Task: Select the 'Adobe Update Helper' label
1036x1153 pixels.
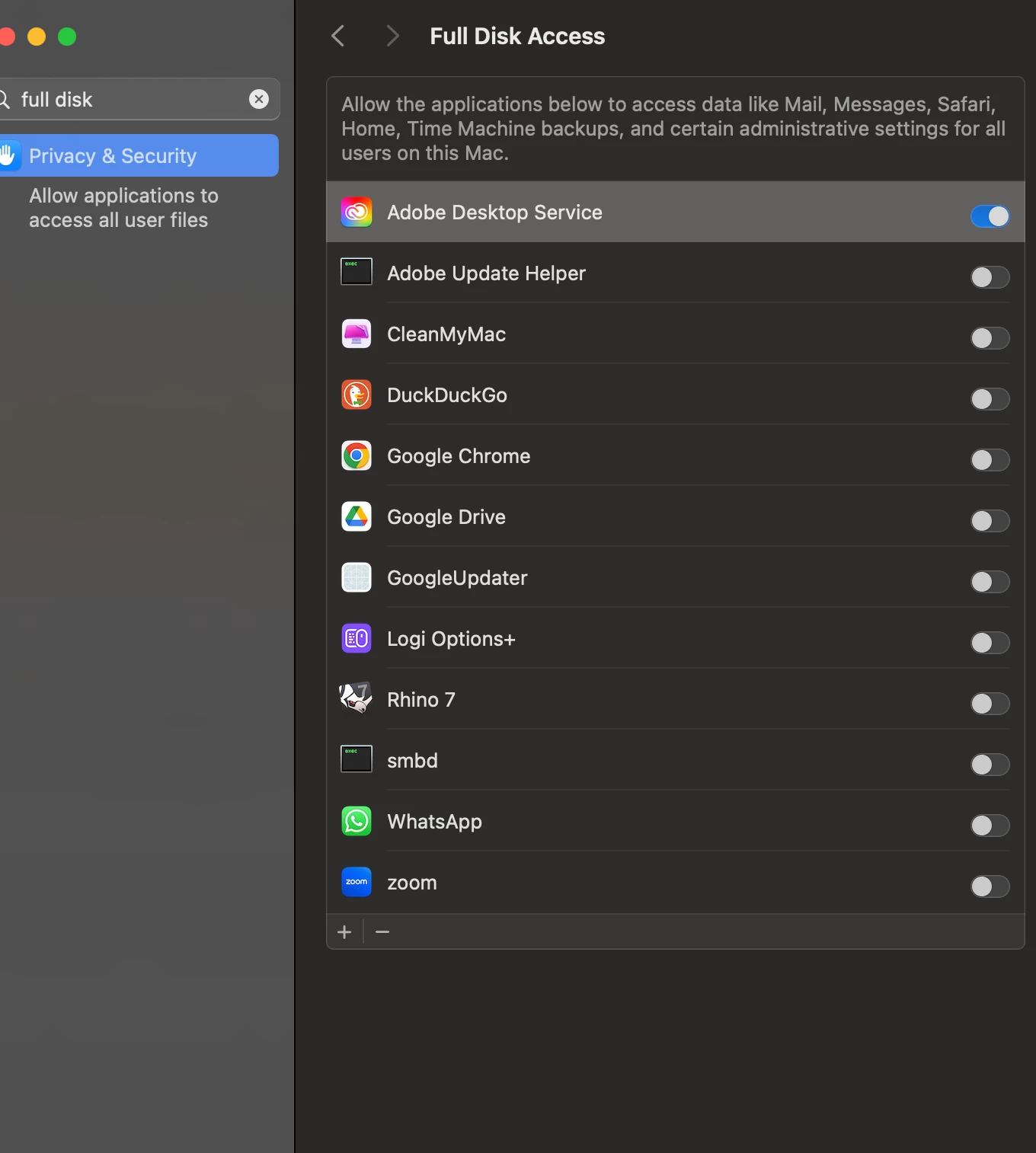Action: (486, 273)
